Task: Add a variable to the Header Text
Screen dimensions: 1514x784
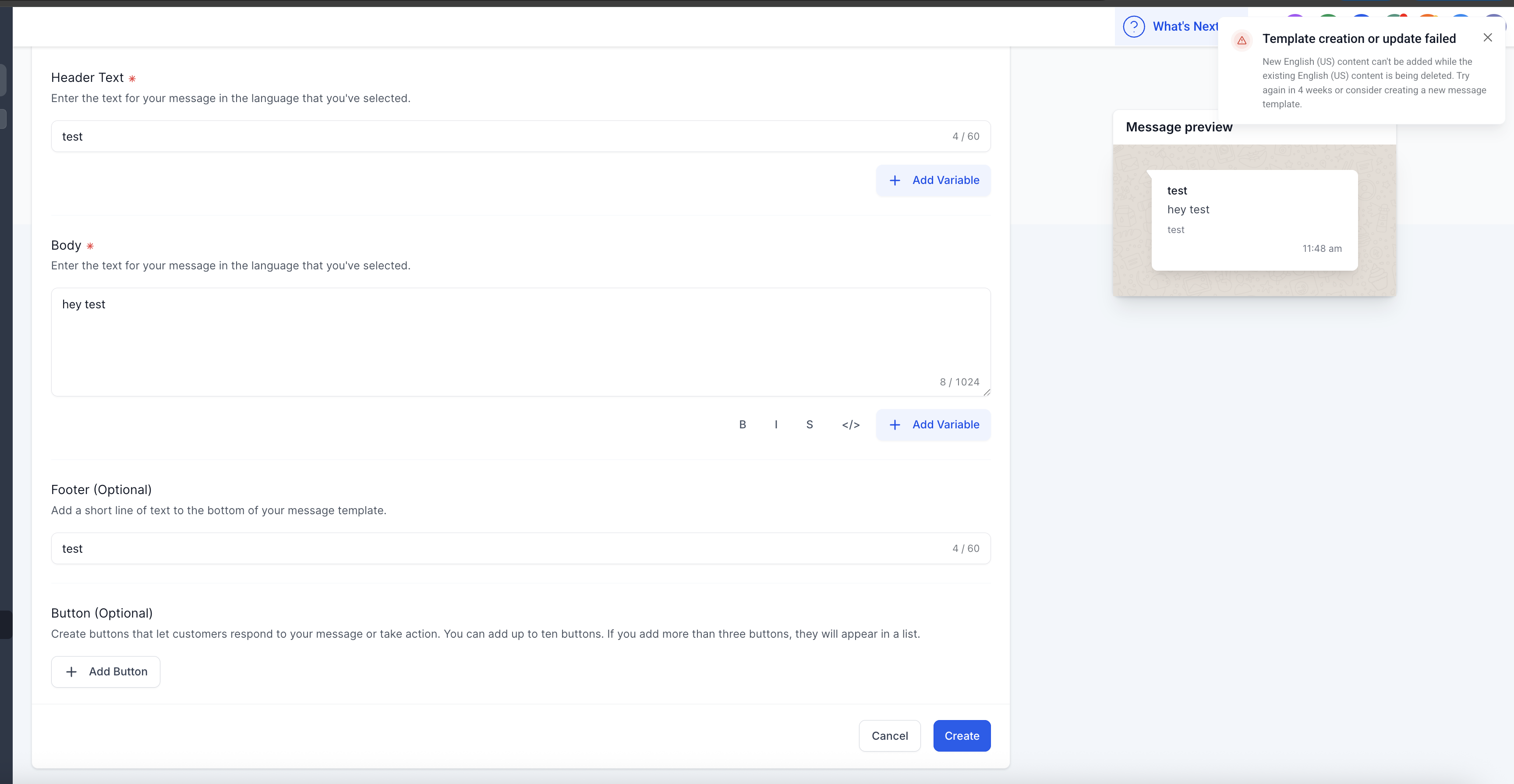Action: coord(933,180)
